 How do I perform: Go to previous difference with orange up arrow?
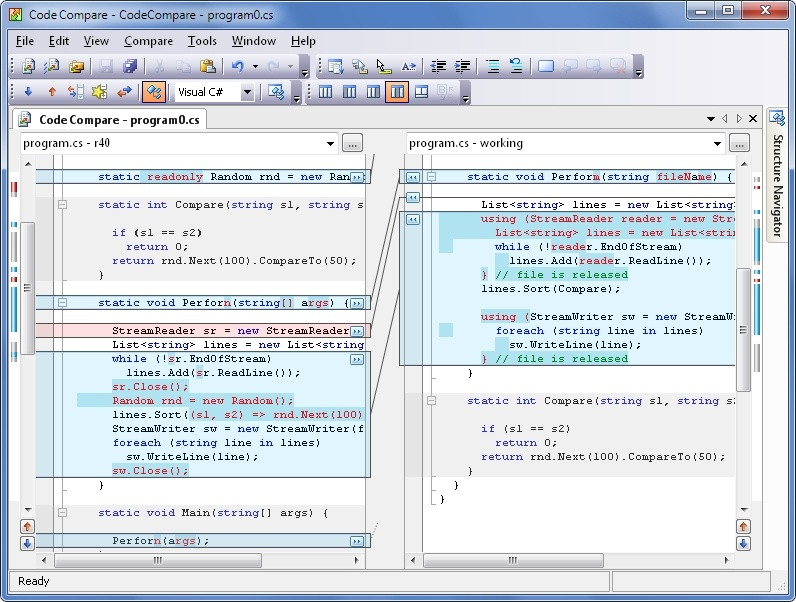point(52,92)
